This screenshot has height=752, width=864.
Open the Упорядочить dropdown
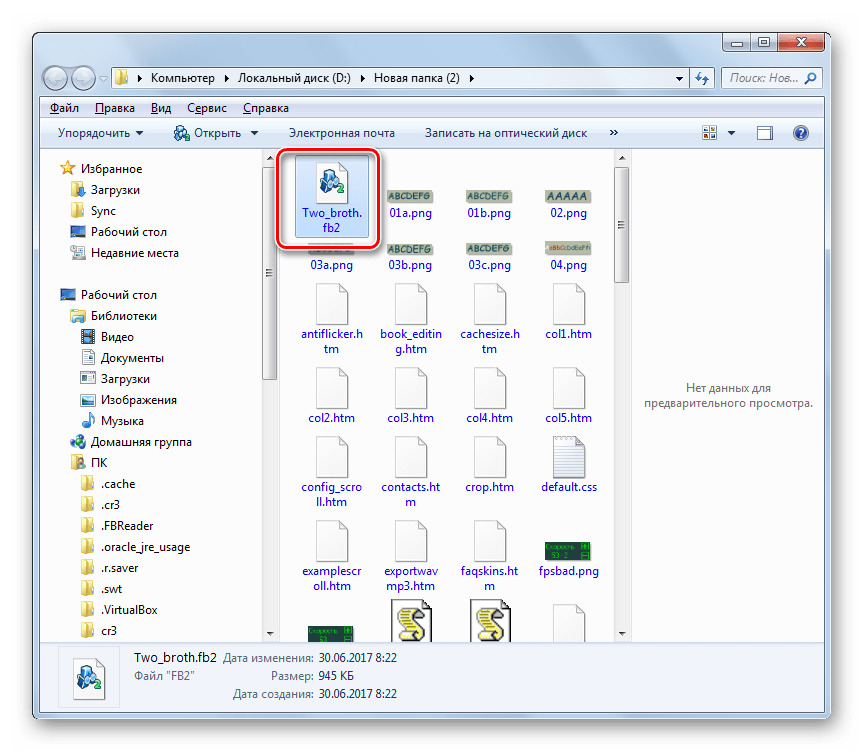coord(100,133)
